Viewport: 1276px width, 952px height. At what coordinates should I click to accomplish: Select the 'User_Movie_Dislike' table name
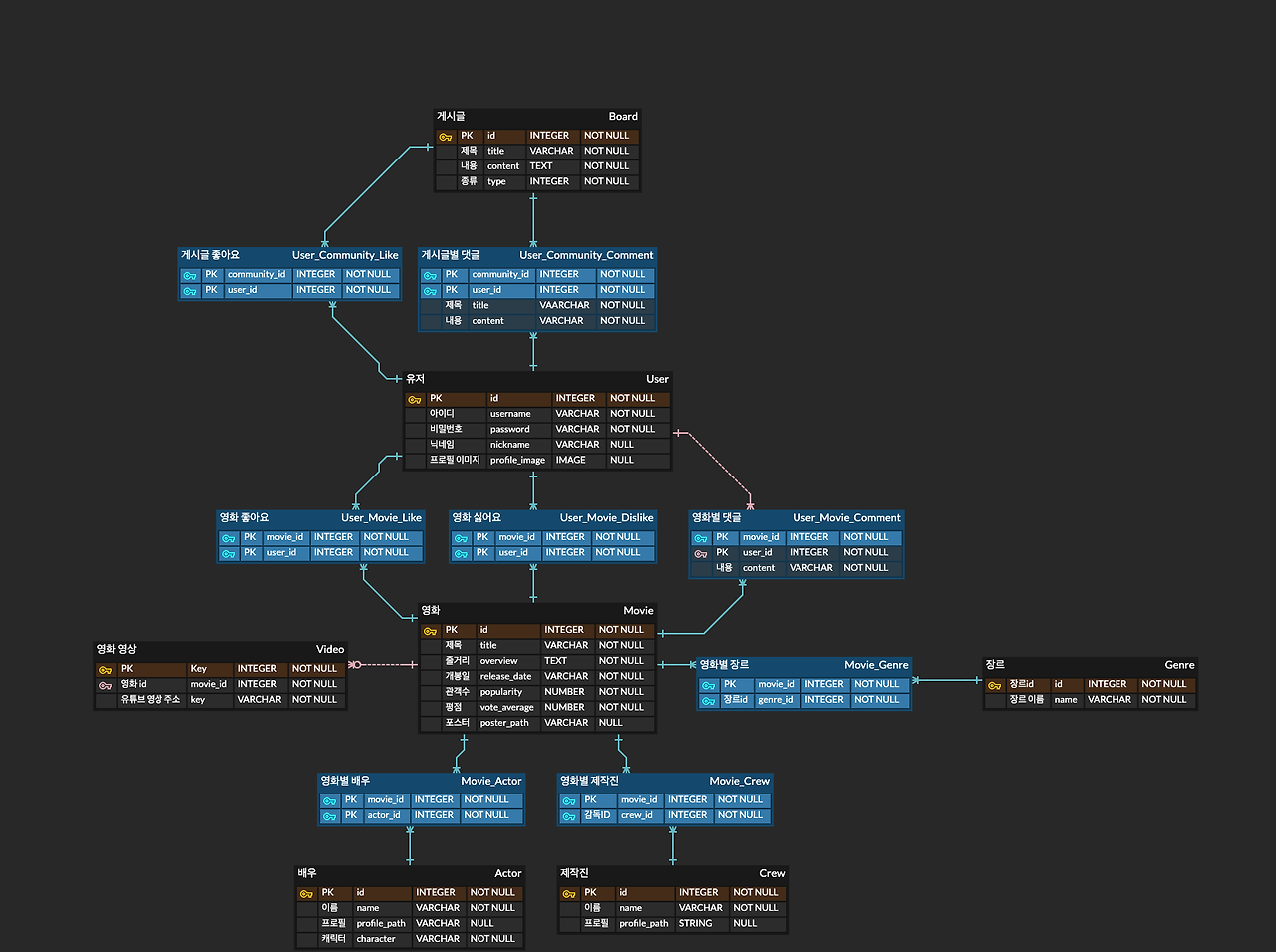606,518
